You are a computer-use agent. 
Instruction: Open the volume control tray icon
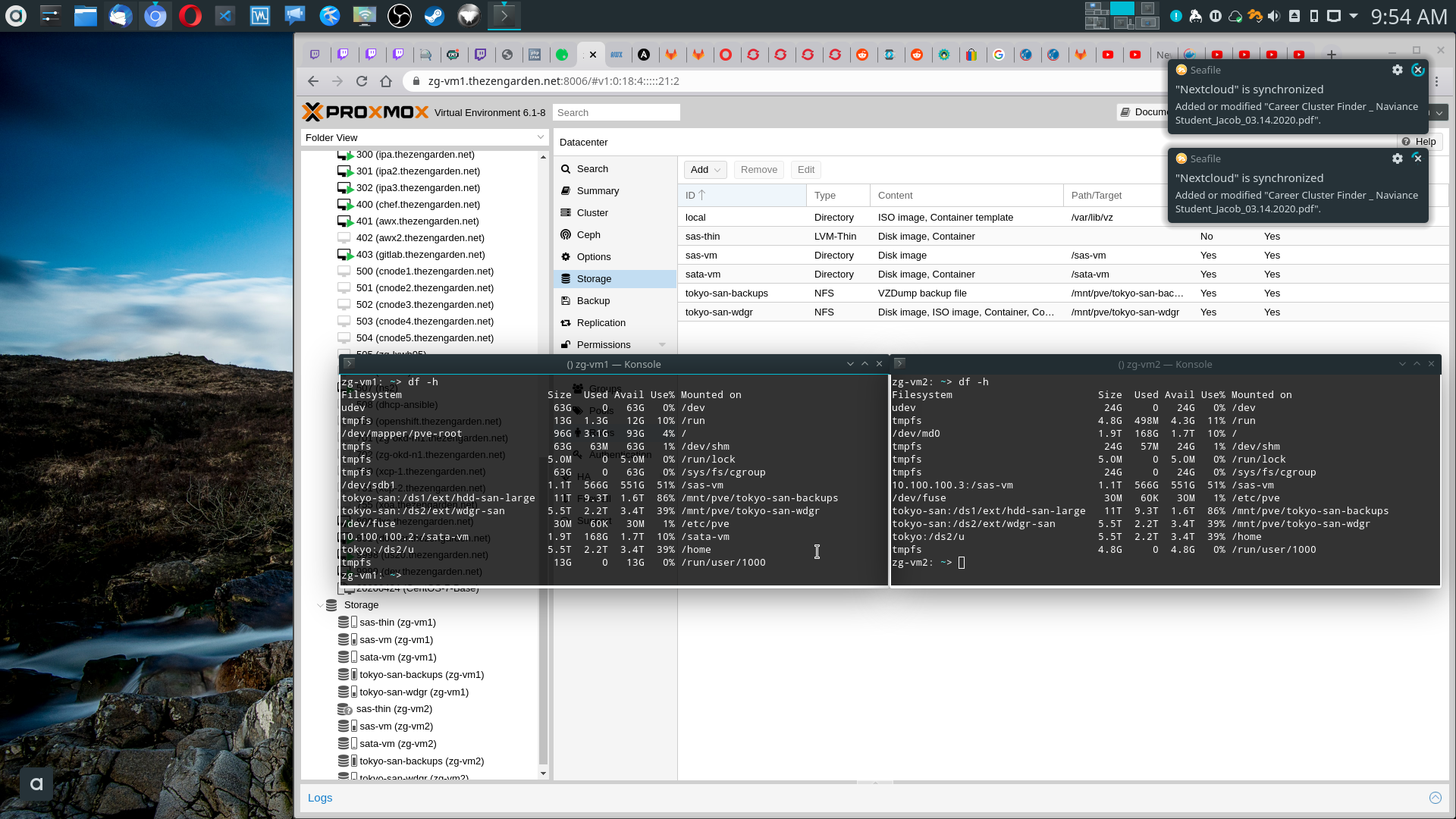click(1274, 16)
